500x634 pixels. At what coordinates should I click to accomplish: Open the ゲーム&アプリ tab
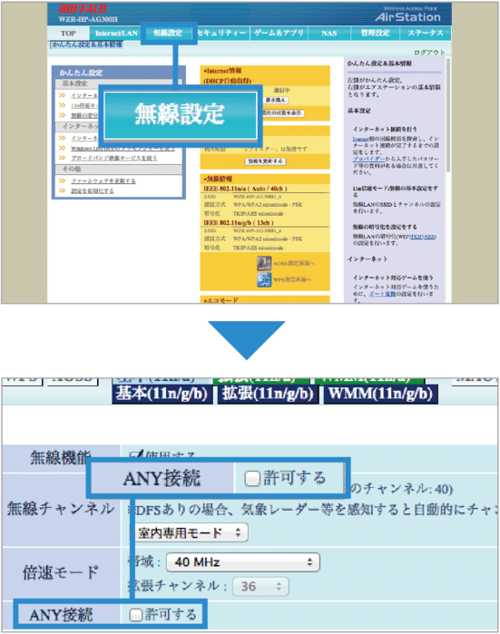click(279, 33)
